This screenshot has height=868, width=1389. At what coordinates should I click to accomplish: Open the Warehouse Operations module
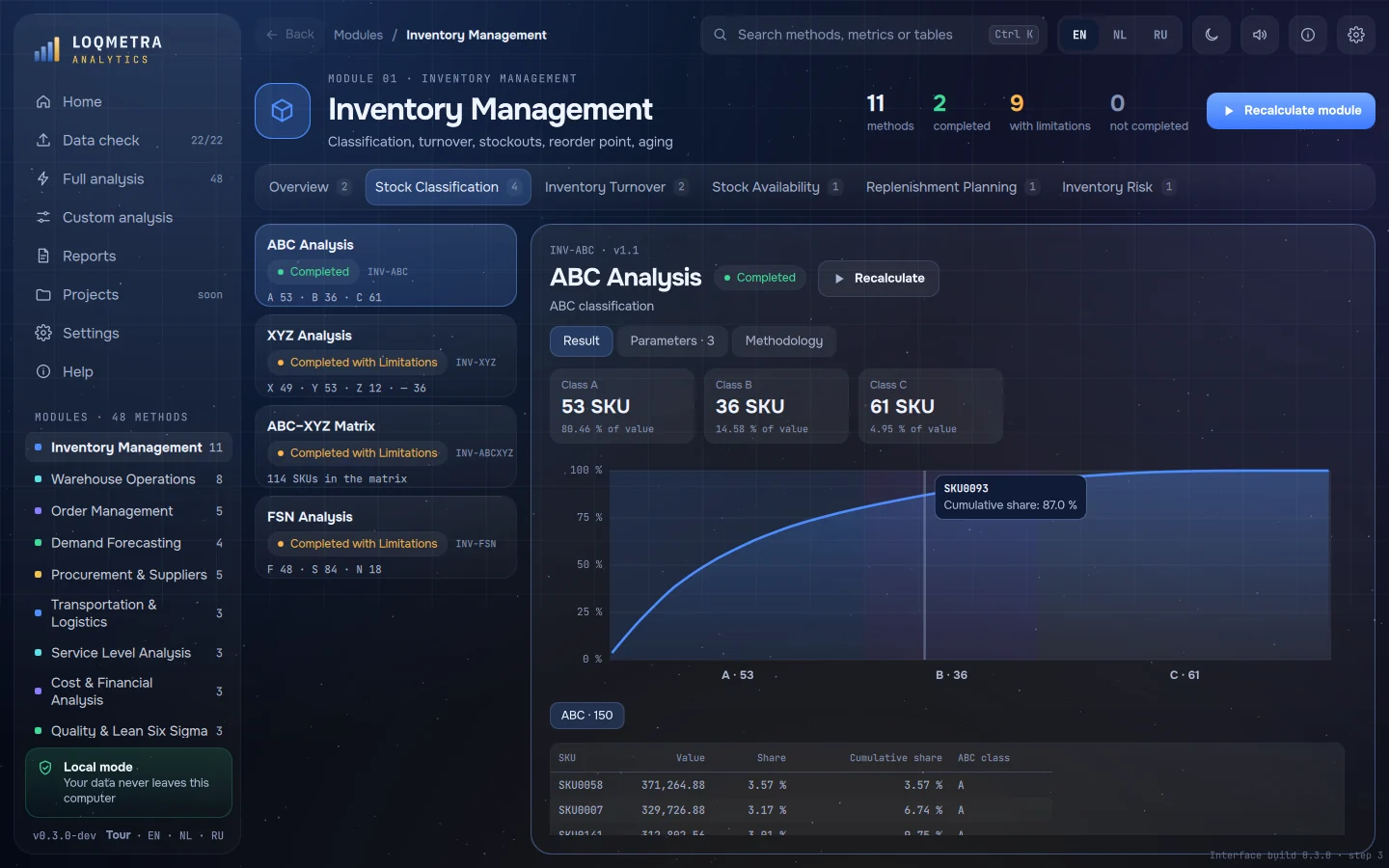128,479
